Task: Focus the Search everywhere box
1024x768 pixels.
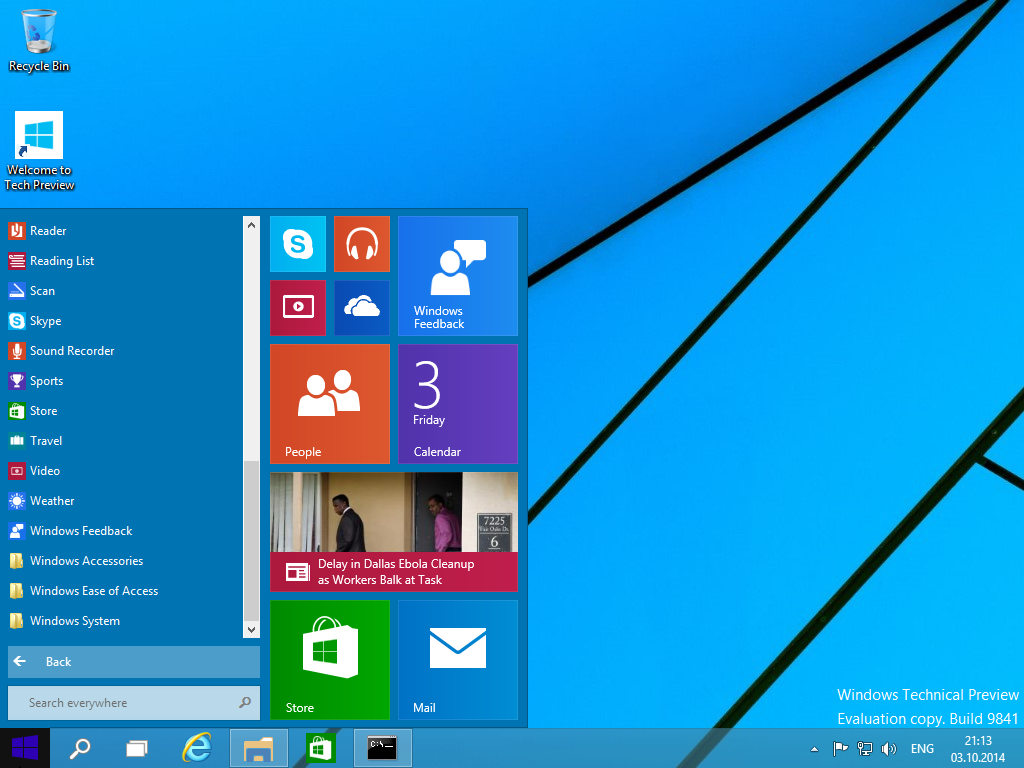Action: 134,703
